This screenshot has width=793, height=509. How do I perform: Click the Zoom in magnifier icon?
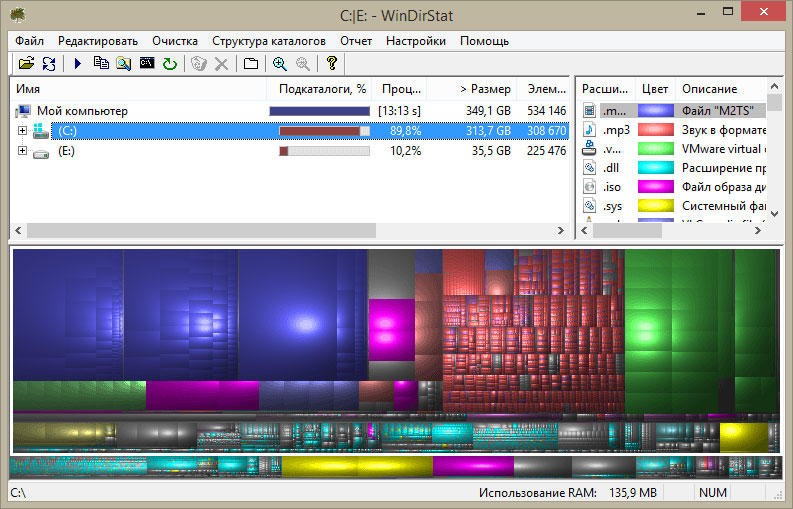click(280, 63)
